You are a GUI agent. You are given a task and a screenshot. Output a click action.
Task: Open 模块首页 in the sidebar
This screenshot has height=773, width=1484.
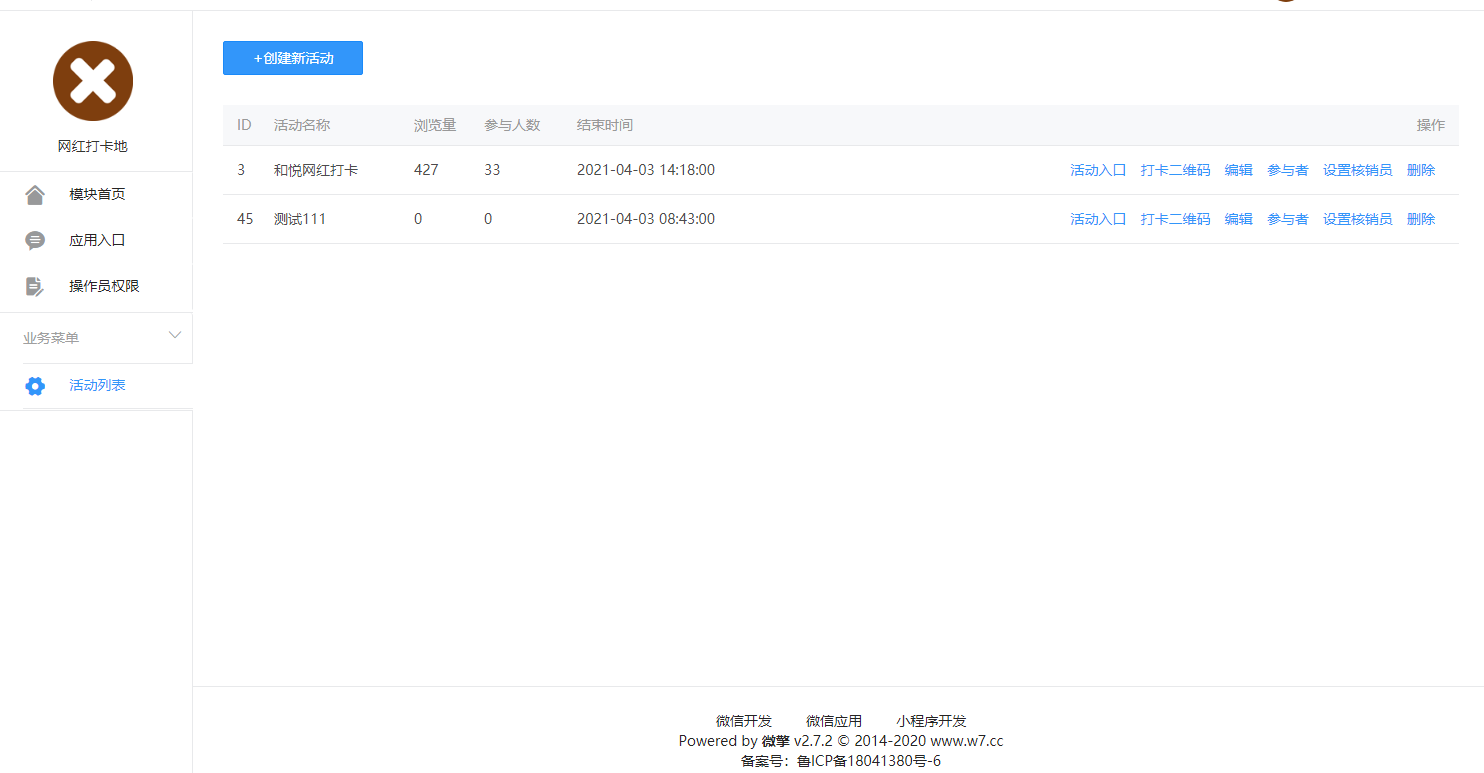click(97, 195)
